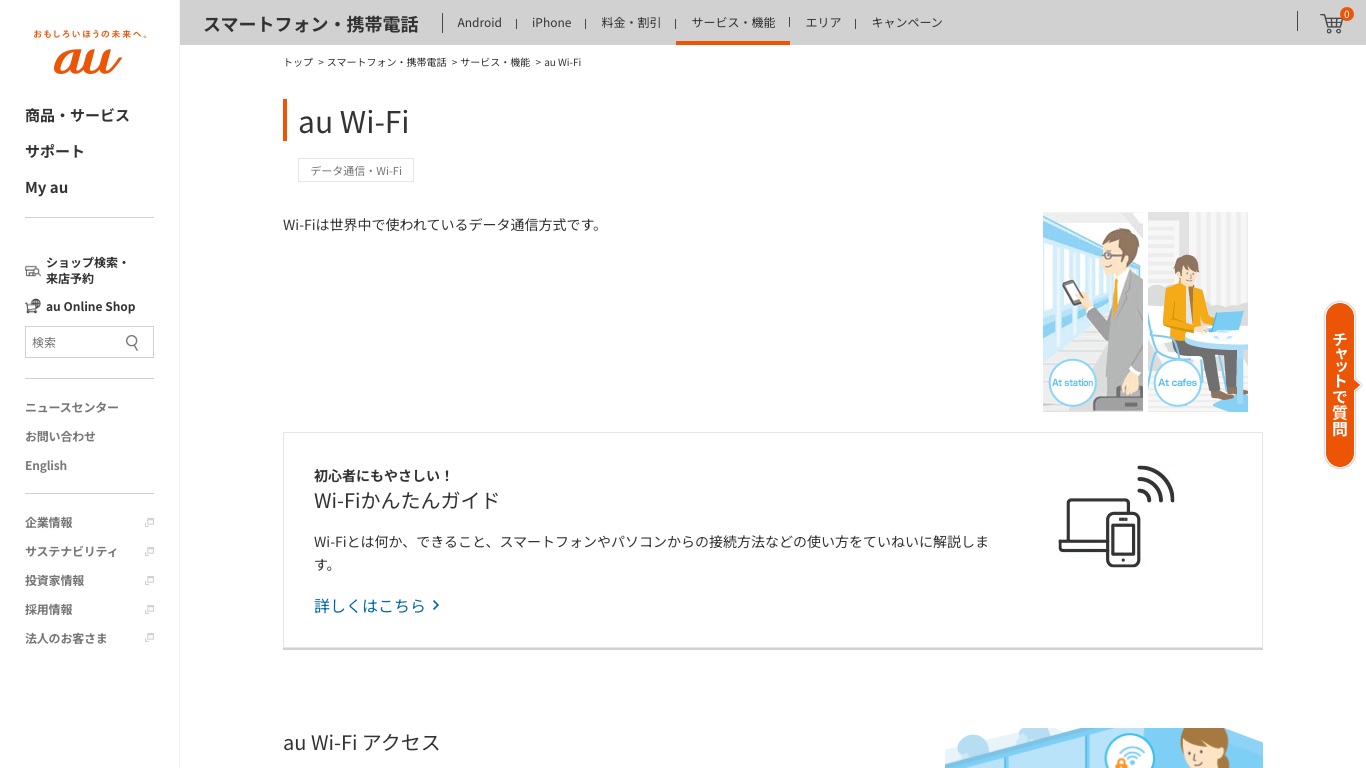
Task: Open 商品・サービス in the sidebar
Action: 77,115
